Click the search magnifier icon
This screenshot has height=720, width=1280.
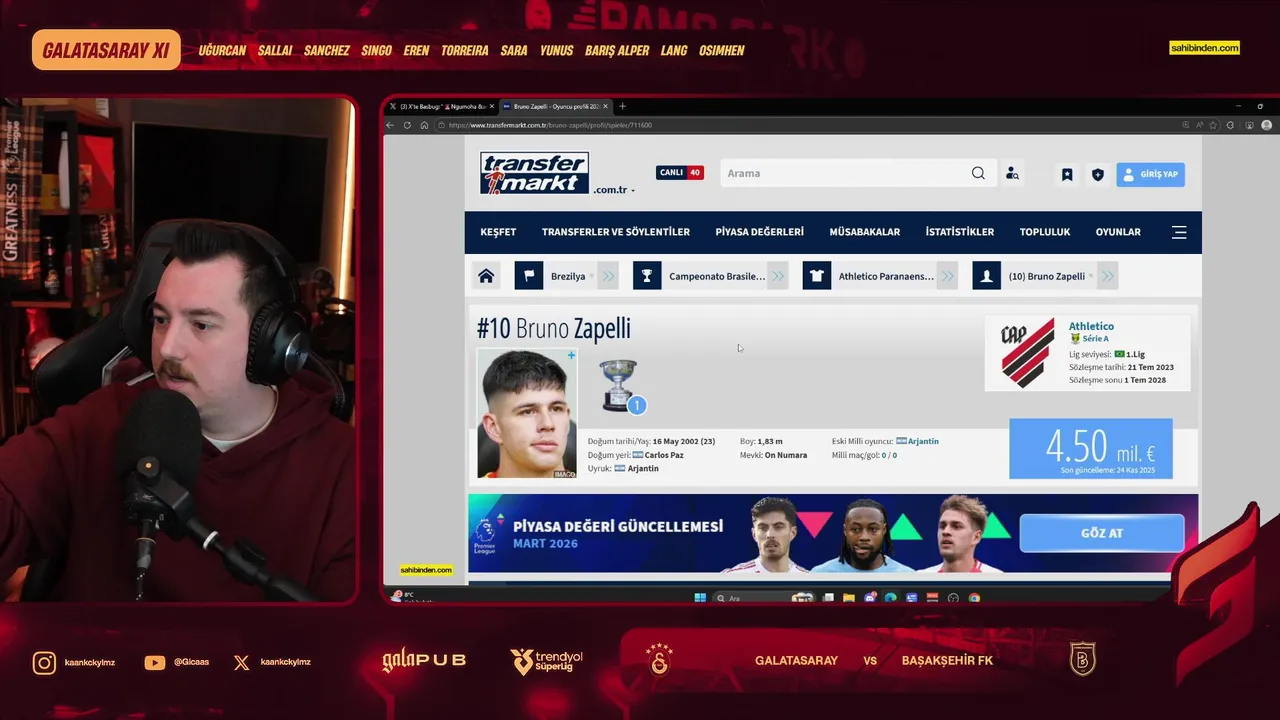click(978, 173)
